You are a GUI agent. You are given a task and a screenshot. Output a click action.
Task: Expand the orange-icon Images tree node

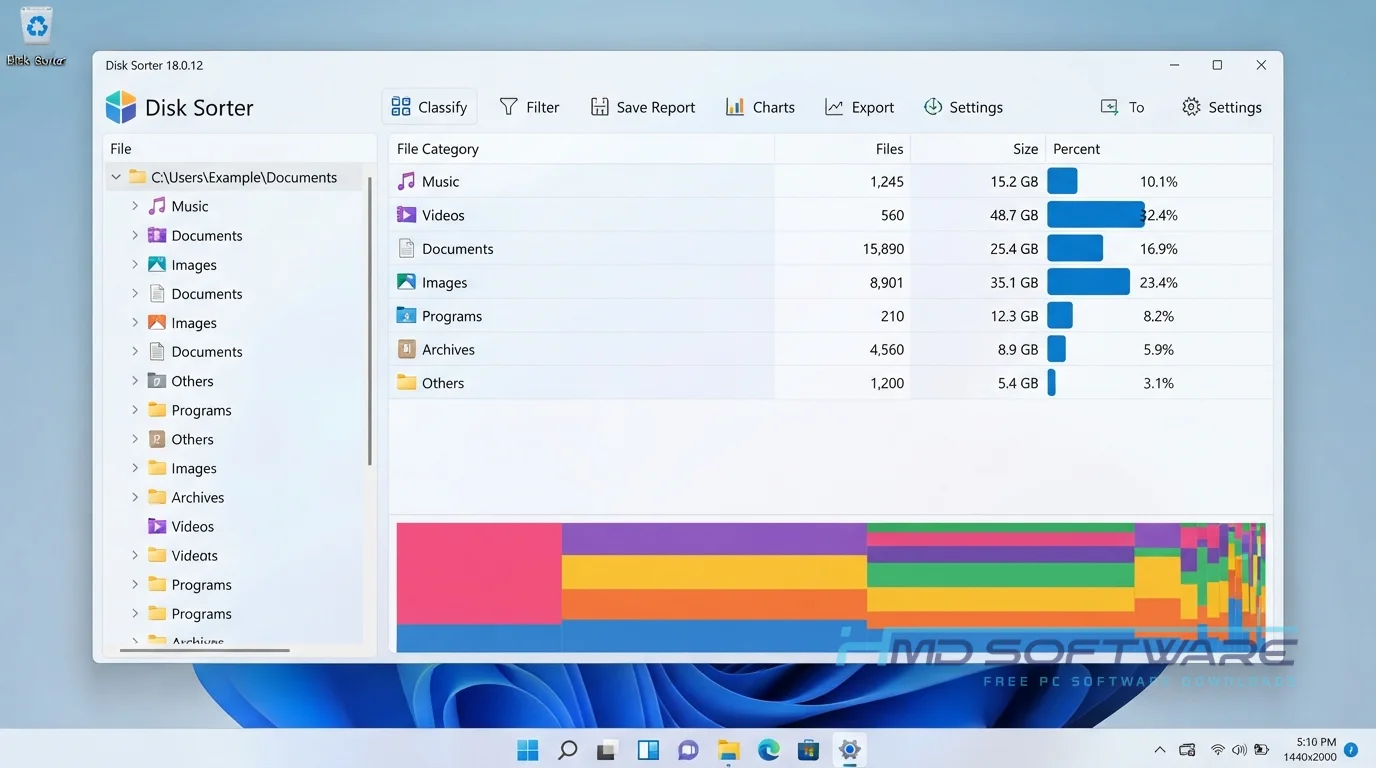click(135, 323)
